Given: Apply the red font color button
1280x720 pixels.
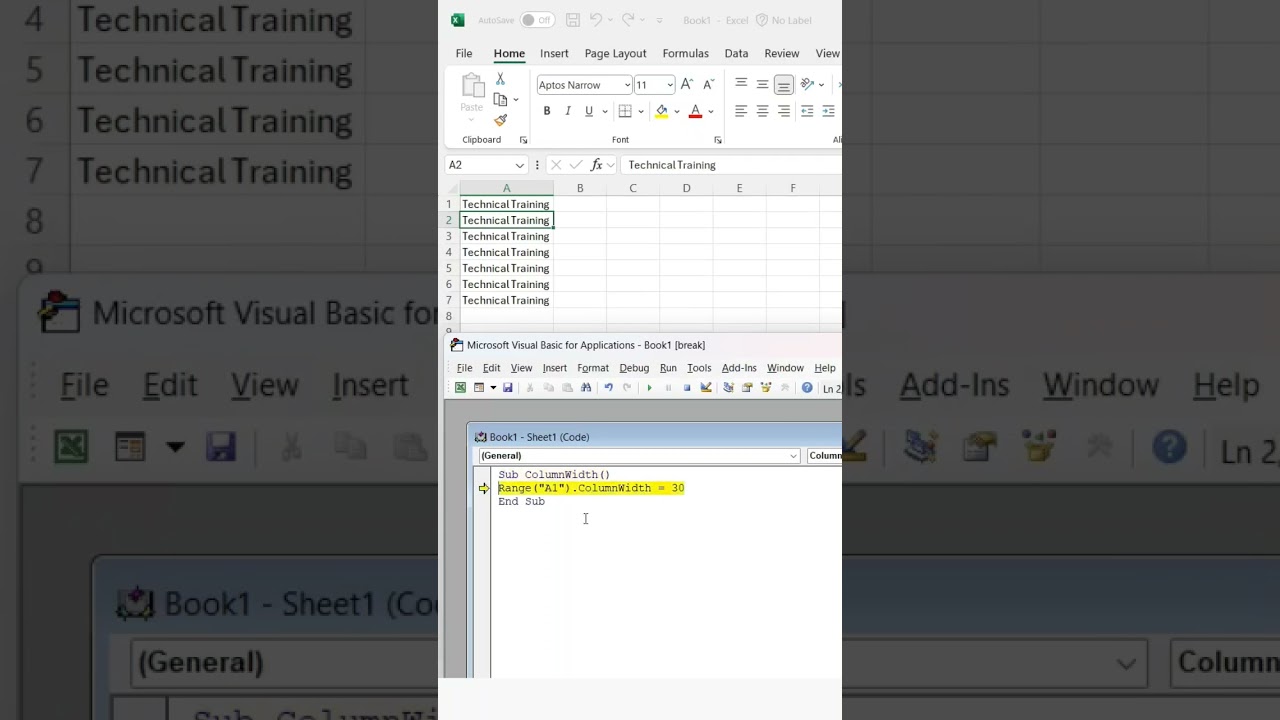Looking at the screenshot, I should click(x=695, y=111).
